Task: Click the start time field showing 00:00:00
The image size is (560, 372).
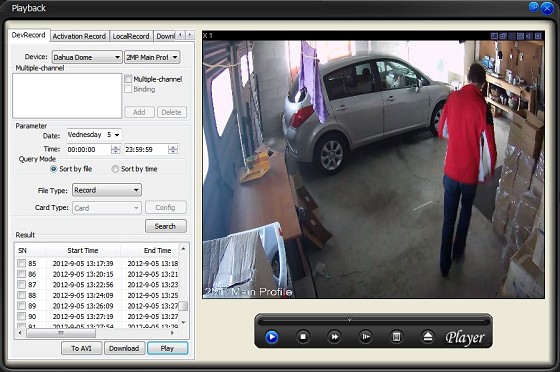Action: (89, 150)
